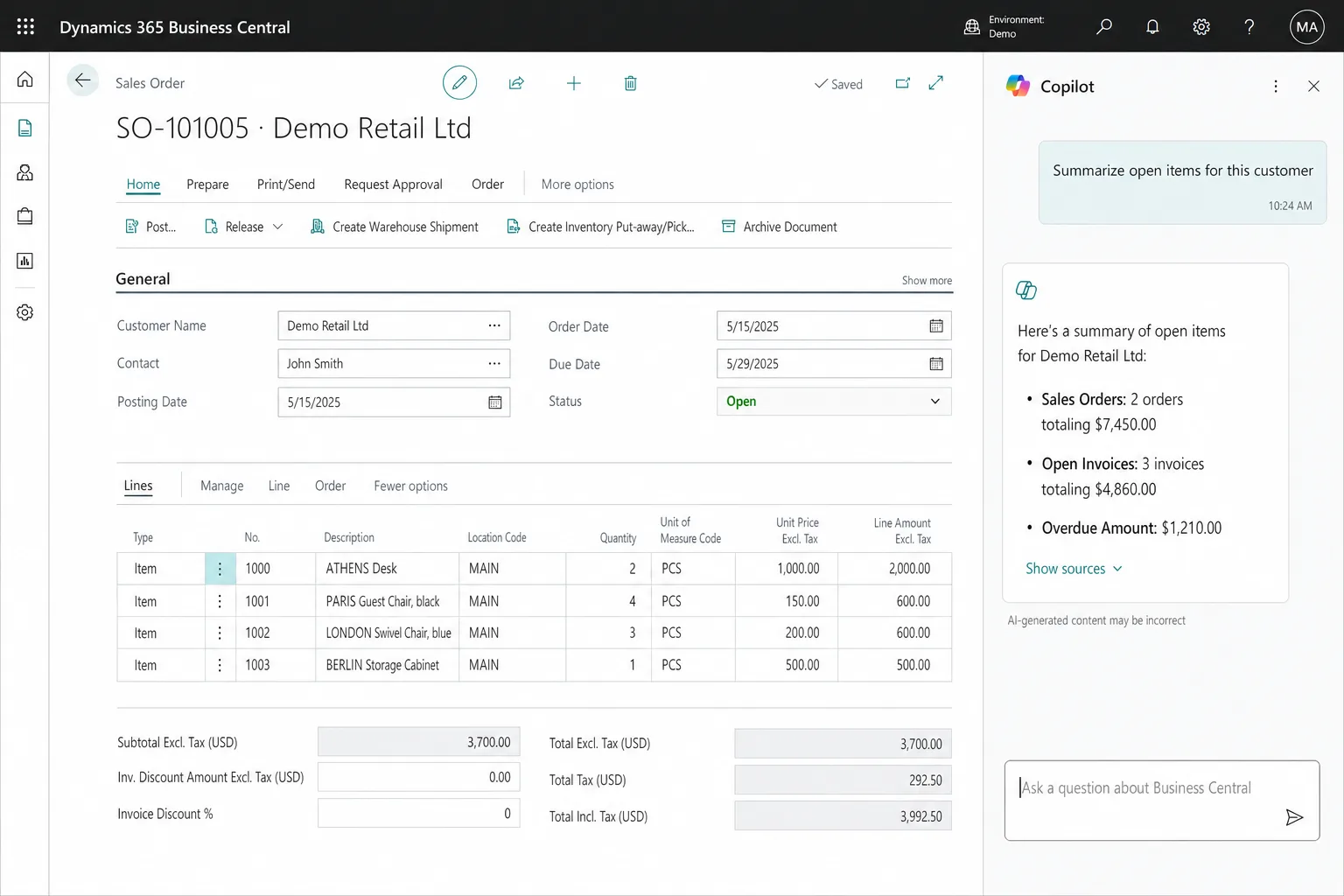Open row menu for LONDON Swivel Chair line
The height and width of the screenshot is (896, 1344).
(x=220, y=633)
